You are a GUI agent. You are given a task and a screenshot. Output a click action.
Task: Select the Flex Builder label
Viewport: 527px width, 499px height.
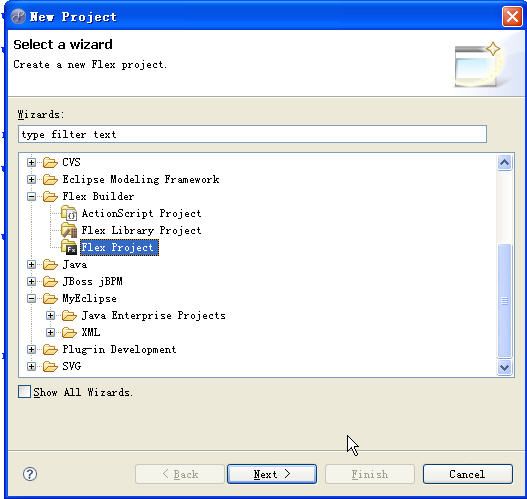click(x=98, y=197)
